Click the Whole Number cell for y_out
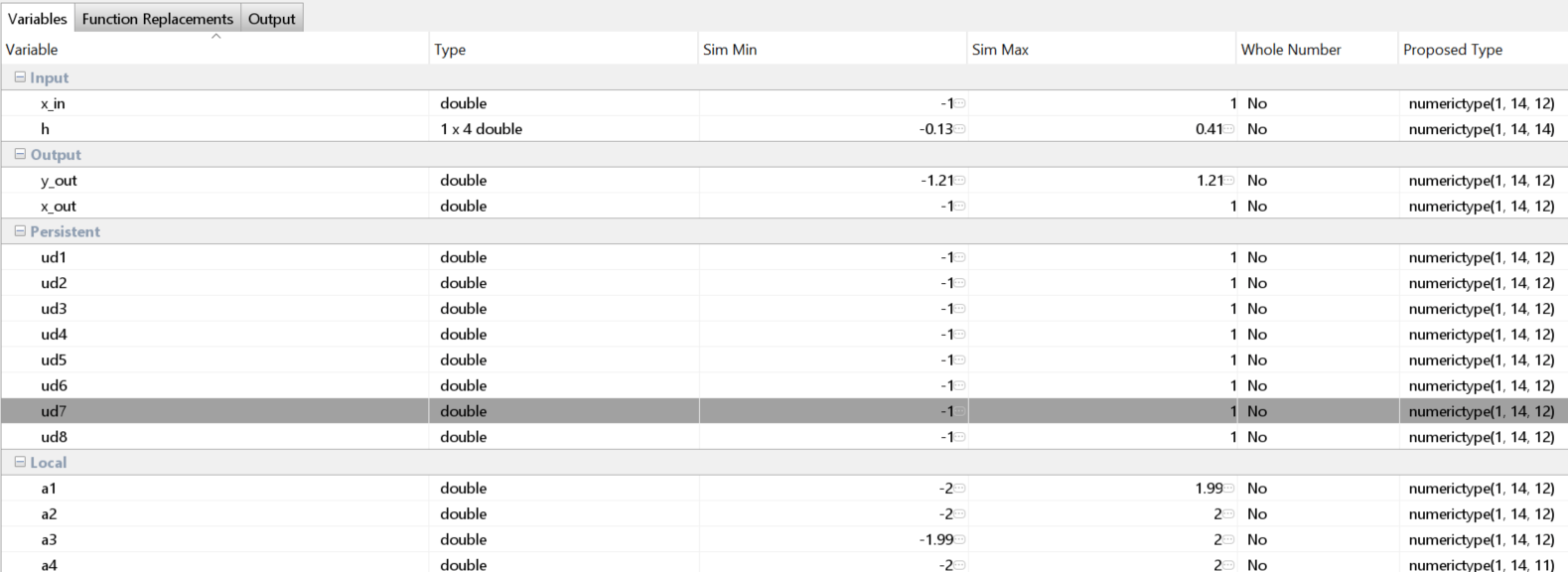This screenshot has width=1568, height=572. pos(1257,181)
